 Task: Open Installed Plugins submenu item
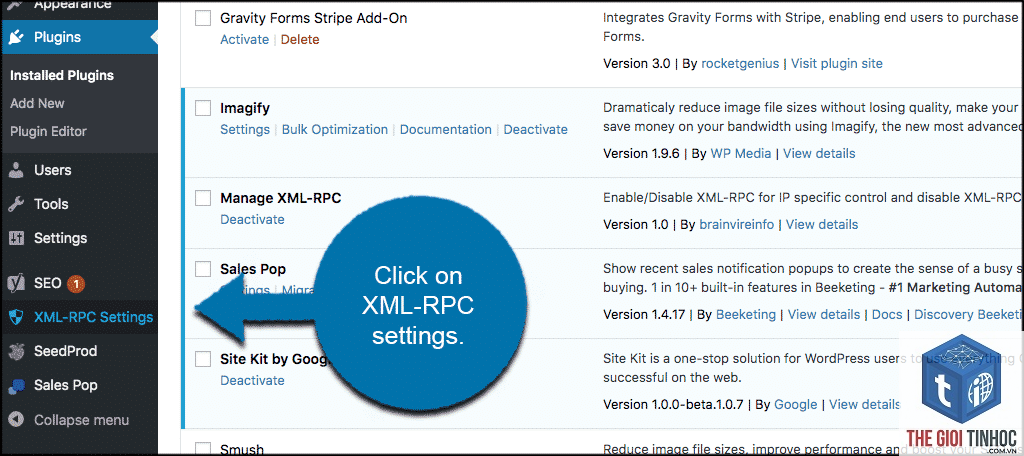click(x=62, y=75)
